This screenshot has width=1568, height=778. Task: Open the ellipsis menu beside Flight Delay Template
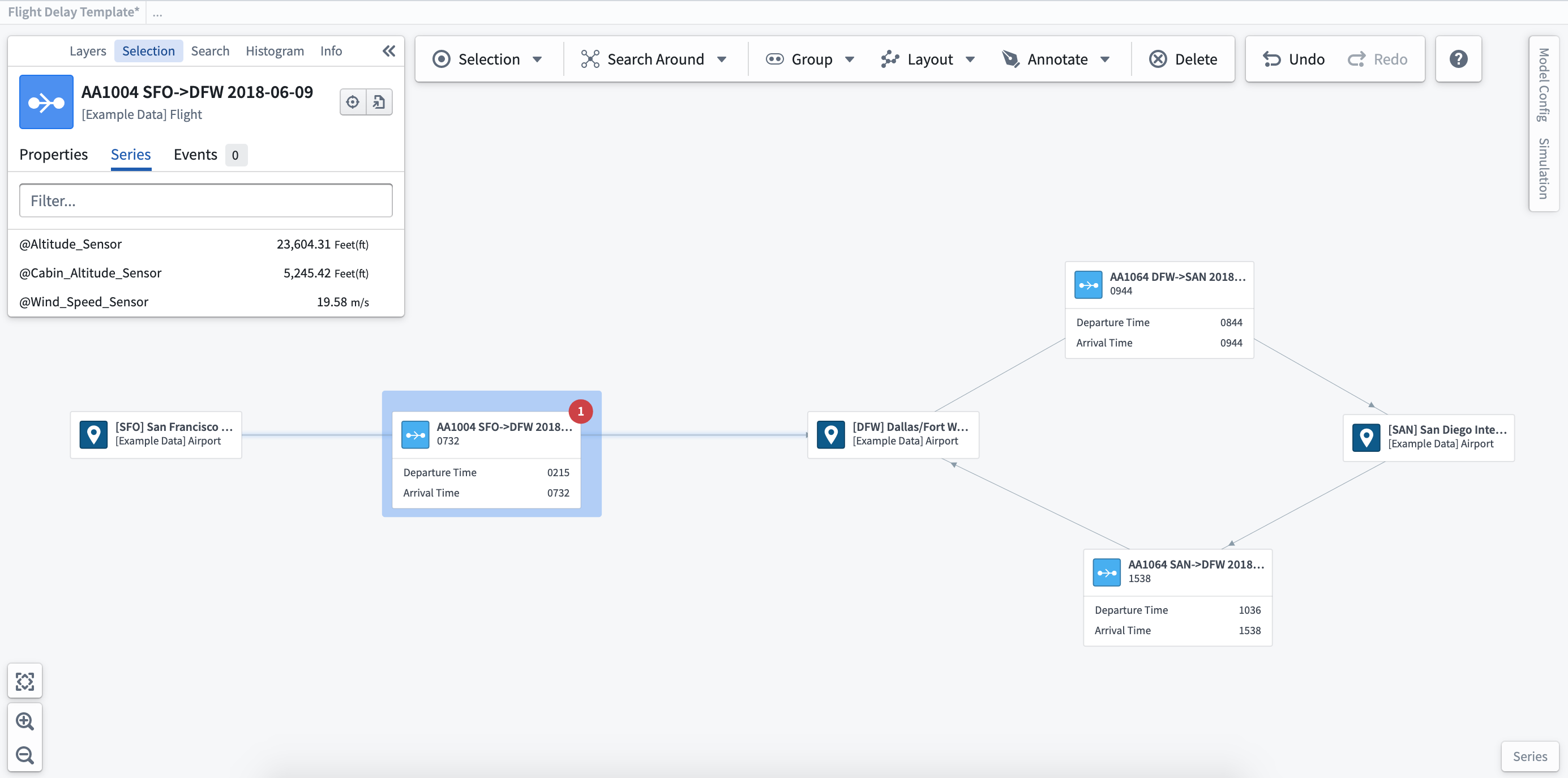click(158, 12)
